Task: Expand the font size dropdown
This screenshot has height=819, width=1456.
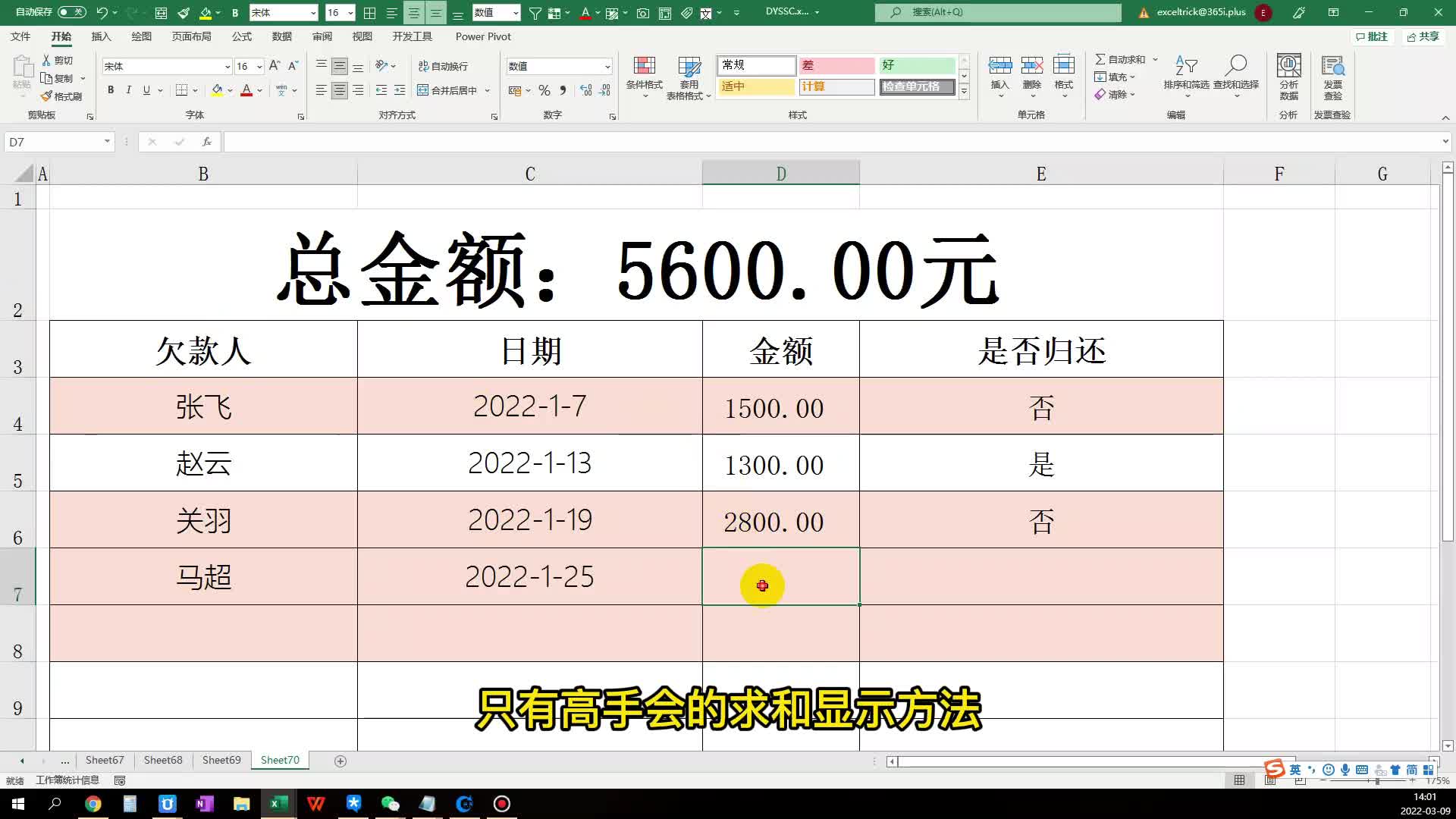Action: pos(258,66)
